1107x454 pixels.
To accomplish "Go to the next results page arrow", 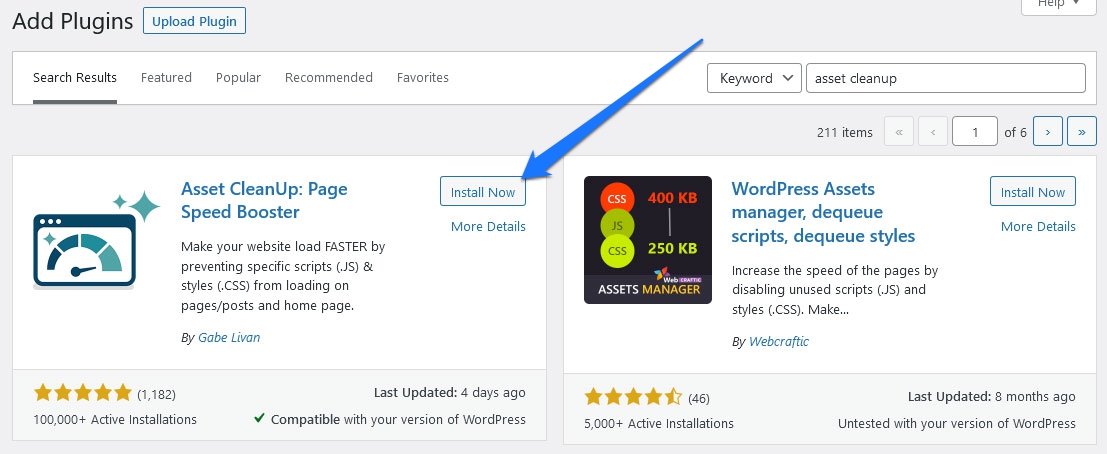I will (1048, 132).
